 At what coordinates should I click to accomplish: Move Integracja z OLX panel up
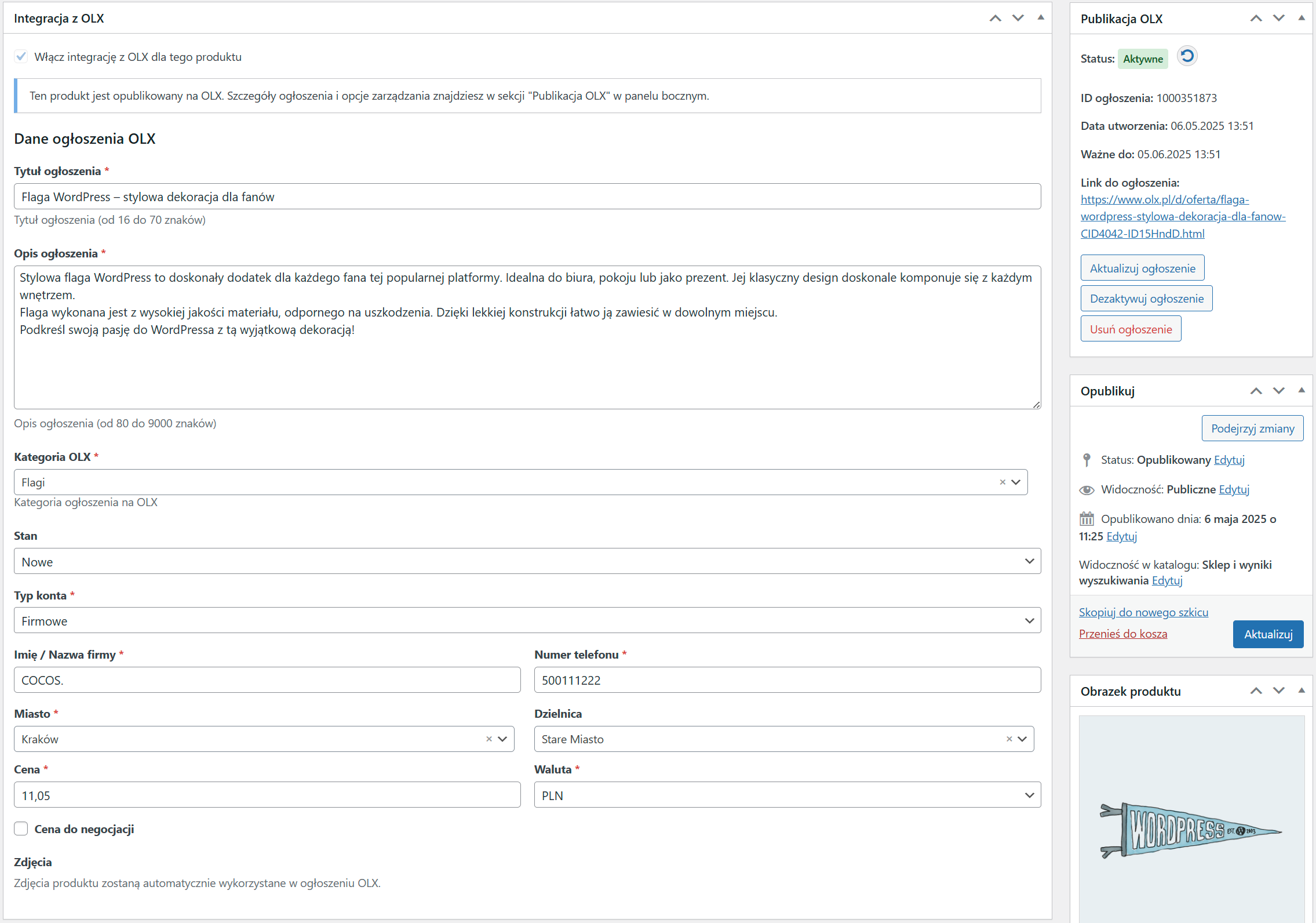coord(995,19)
